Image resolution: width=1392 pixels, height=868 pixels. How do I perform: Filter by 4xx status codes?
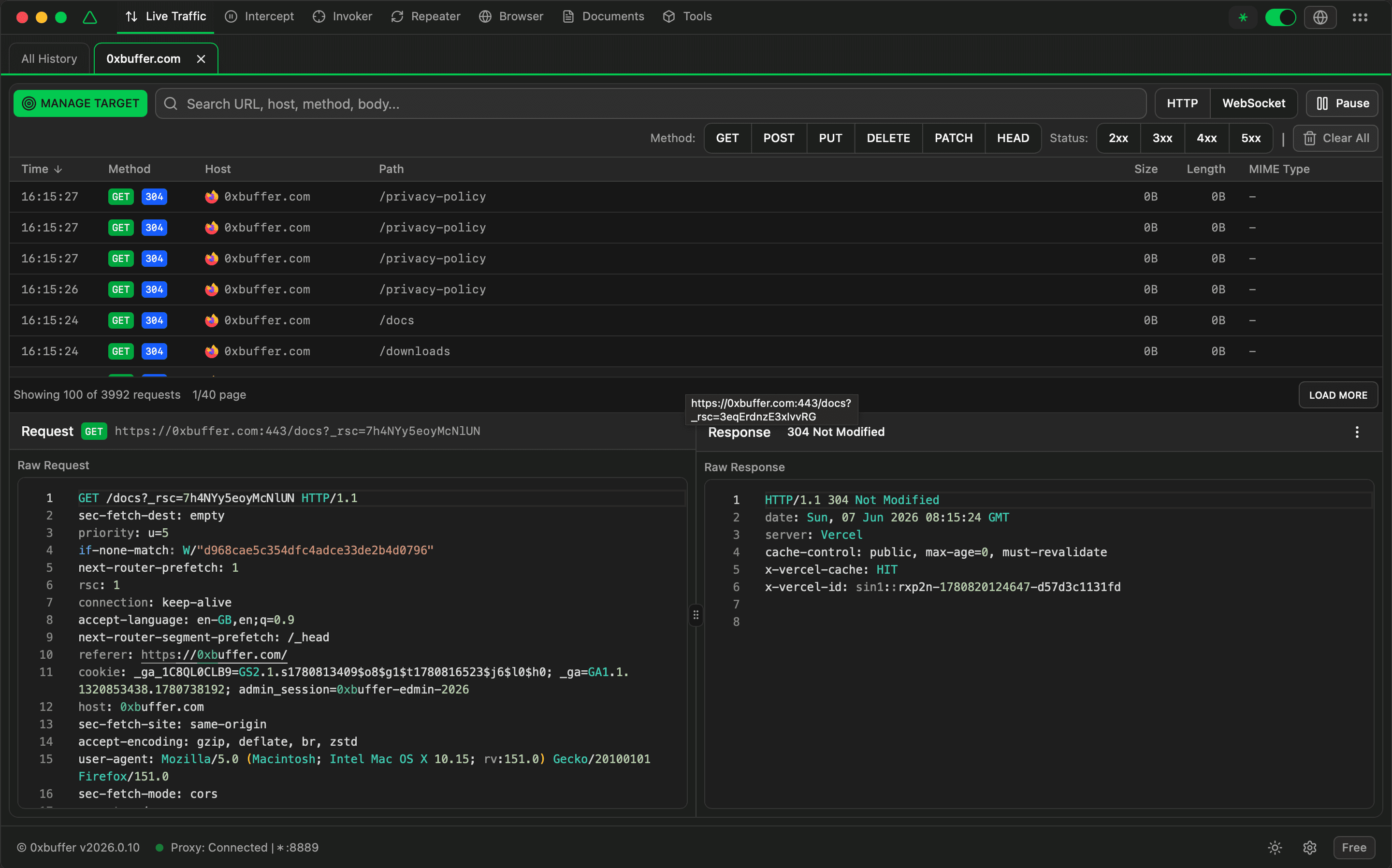tap(1206, 138)
